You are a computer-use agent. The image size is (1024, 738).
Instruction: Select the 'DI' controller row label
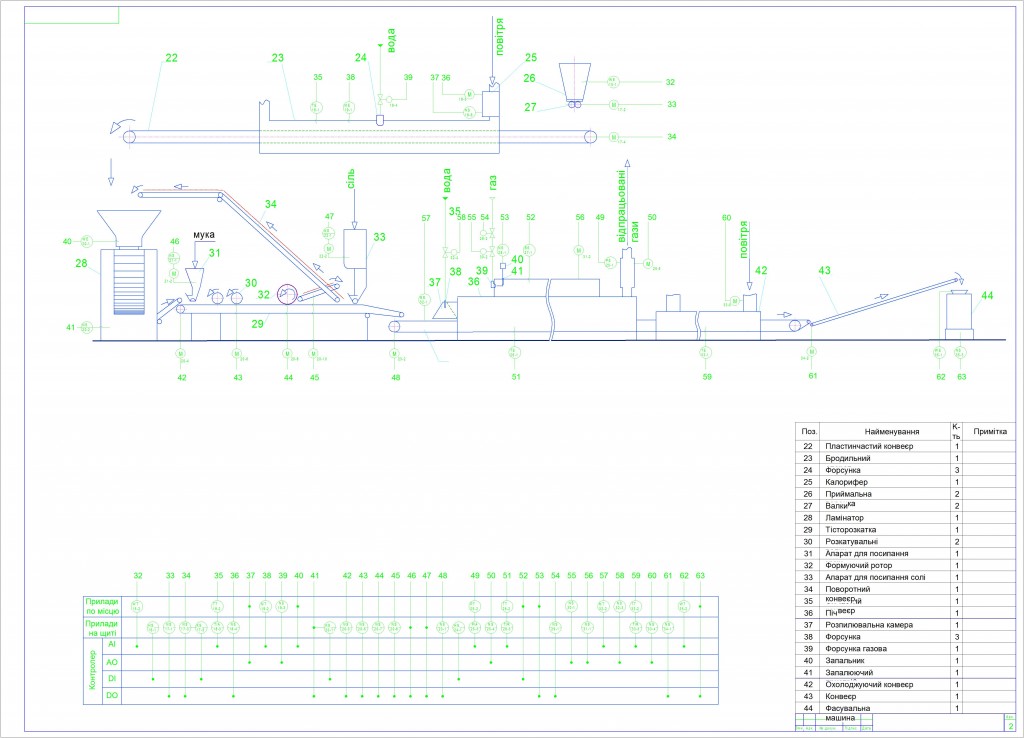(x=112, y=679)
